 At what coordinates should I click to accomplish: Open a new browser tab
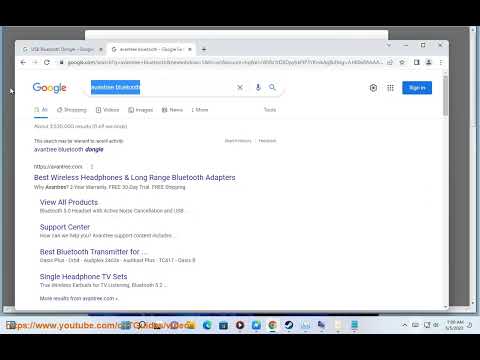tap(204, 49)
